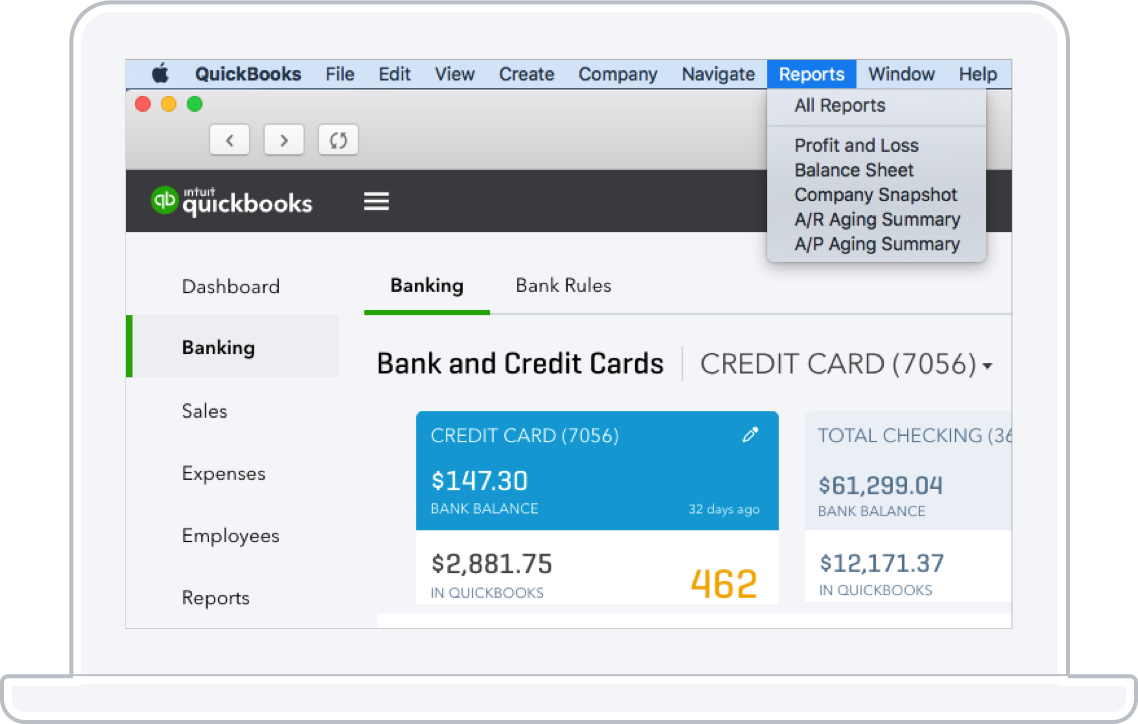
Task: Select Profit and Loss from the Reports menu
Action: point(856,145)
